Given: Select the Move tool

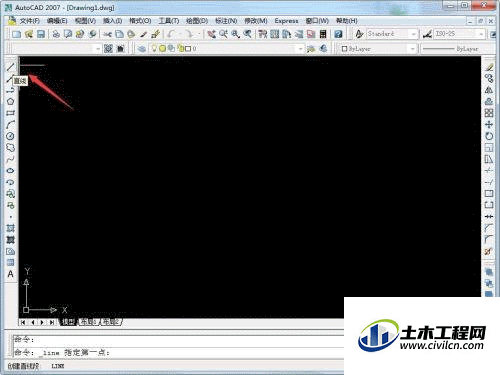Looking at the screenshot, I should [489, 125].
